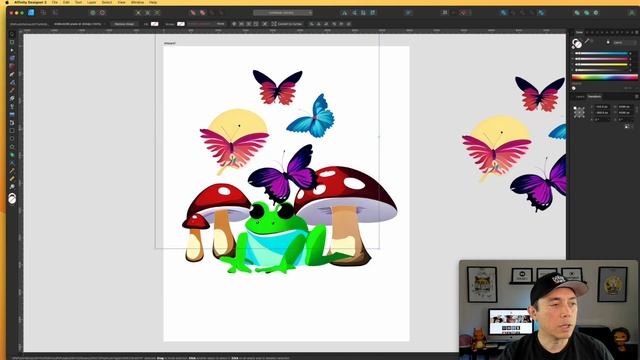Adjust the magenta color slider

point(601,59)
